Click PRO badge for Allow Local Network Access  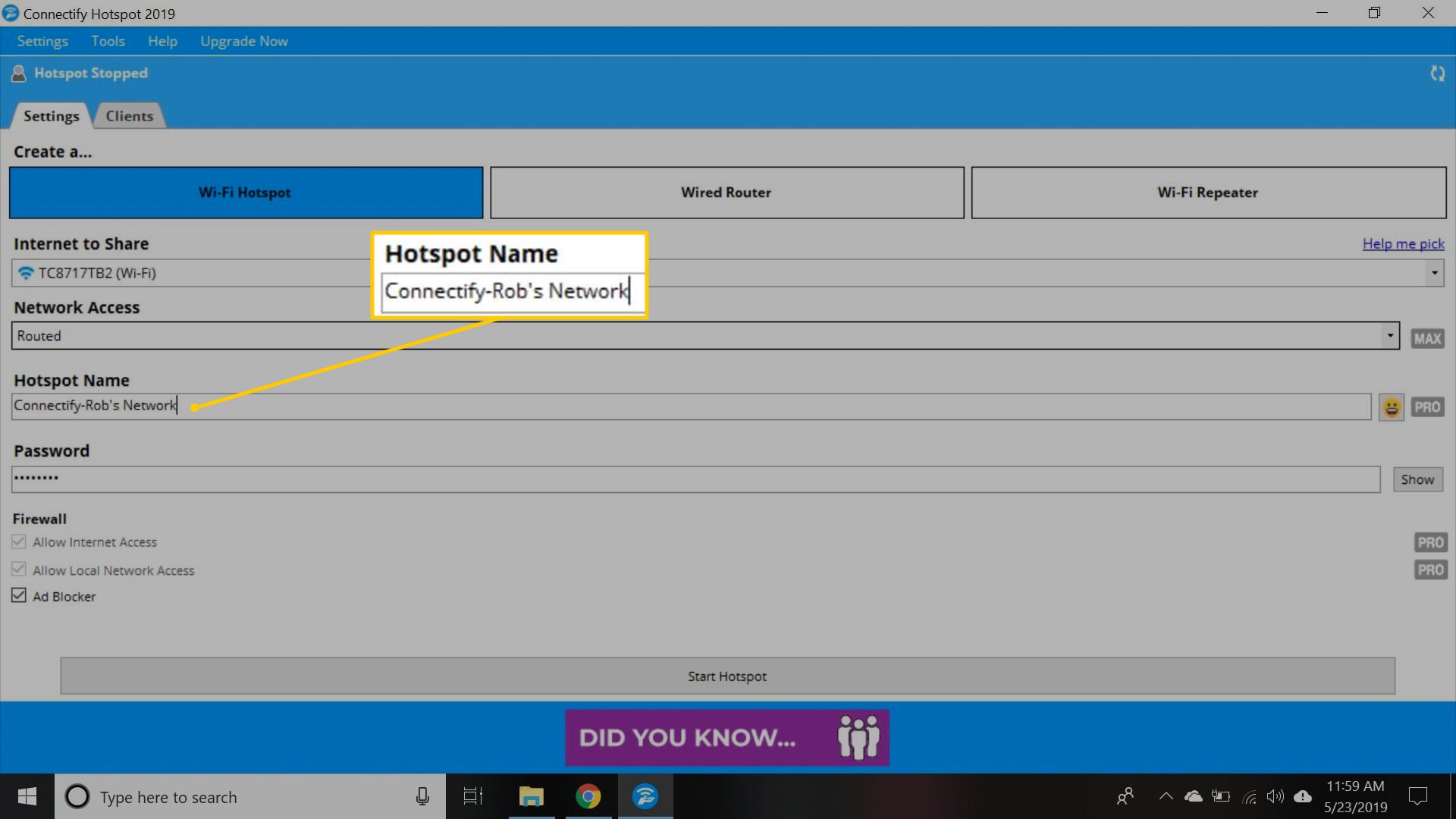(x=1430, y=570)
